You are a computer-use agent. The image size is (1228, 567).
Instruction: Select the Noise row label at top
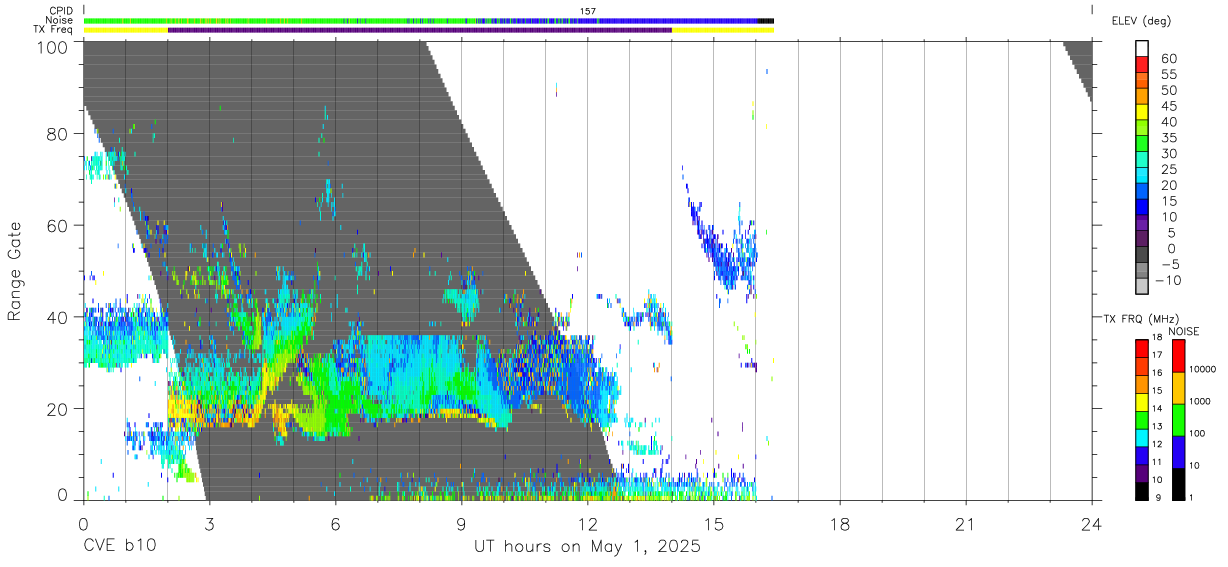click(x=59, y=20)
